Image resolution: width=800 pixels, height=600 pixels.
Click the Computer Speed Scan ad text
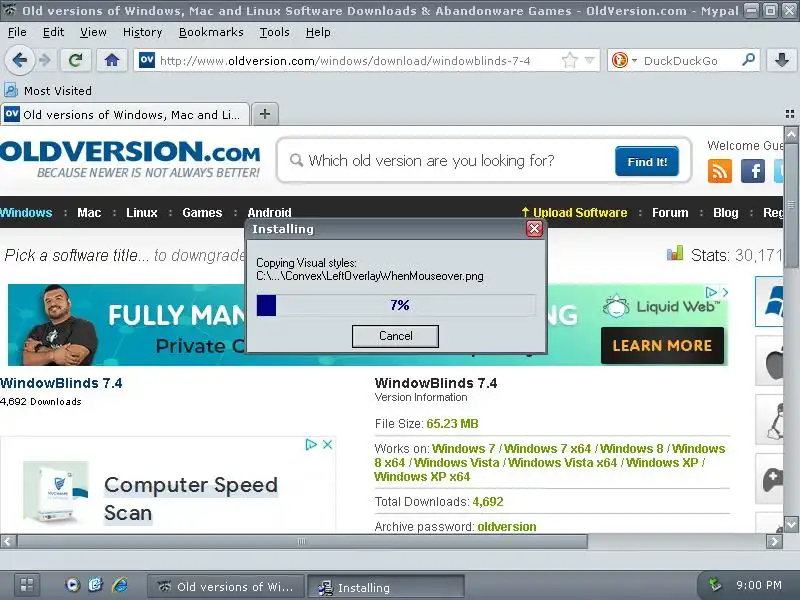click(x=191, y=498)
